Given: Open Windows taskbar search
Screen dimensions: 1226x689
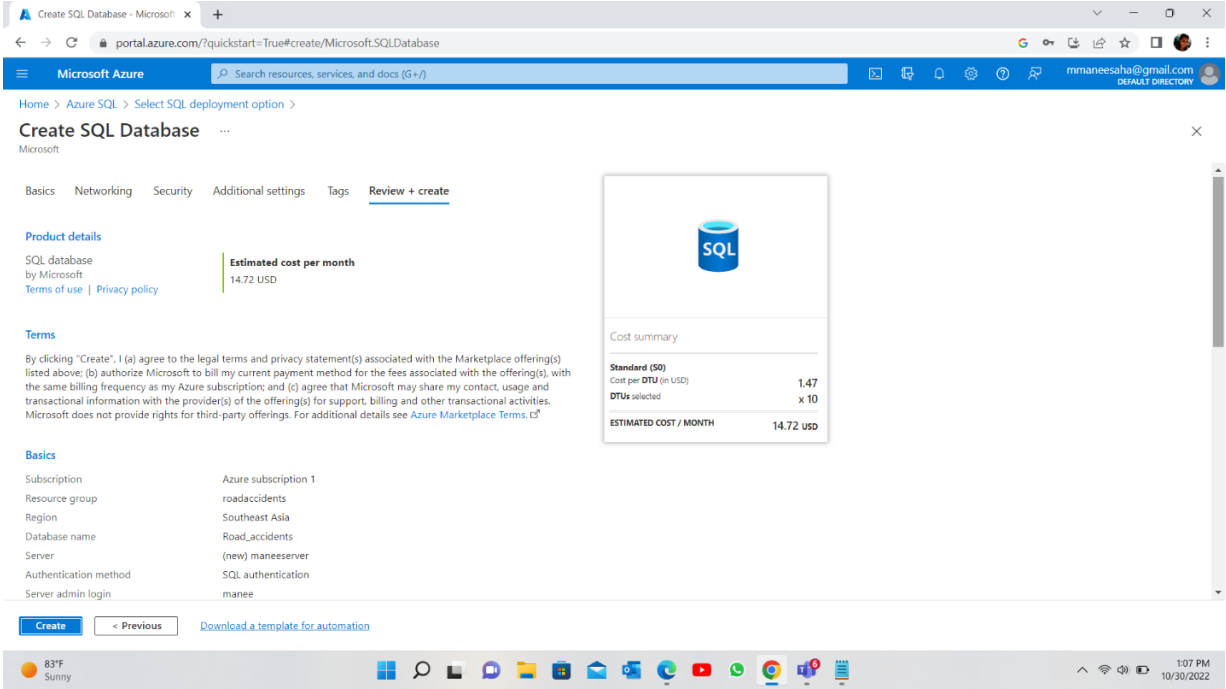Looking at the screenshot, I should tap(421, 670).
